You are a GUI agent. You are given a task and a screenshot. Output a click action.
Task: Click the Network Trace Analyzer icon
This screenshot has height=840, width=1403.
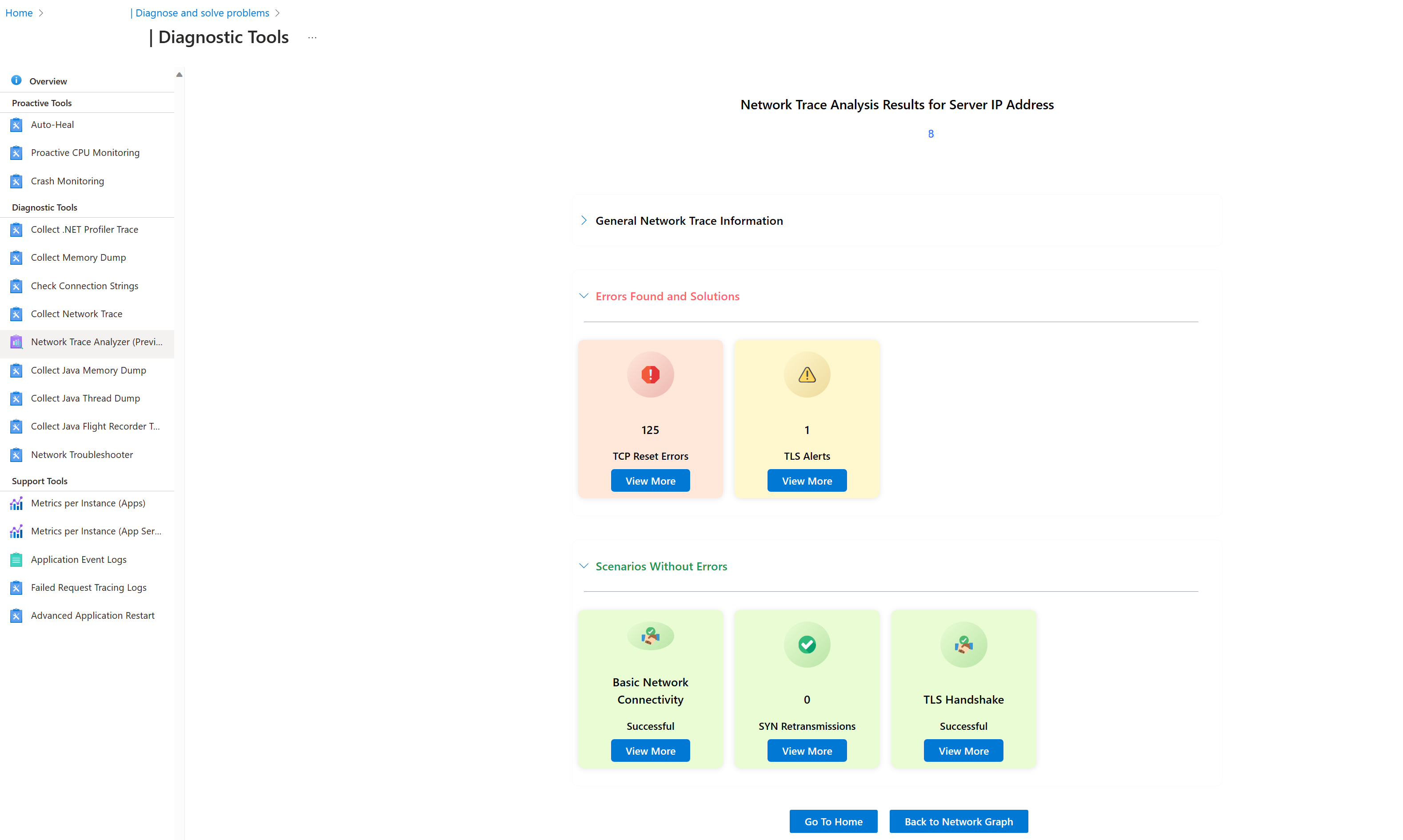(x=16, y=342)
